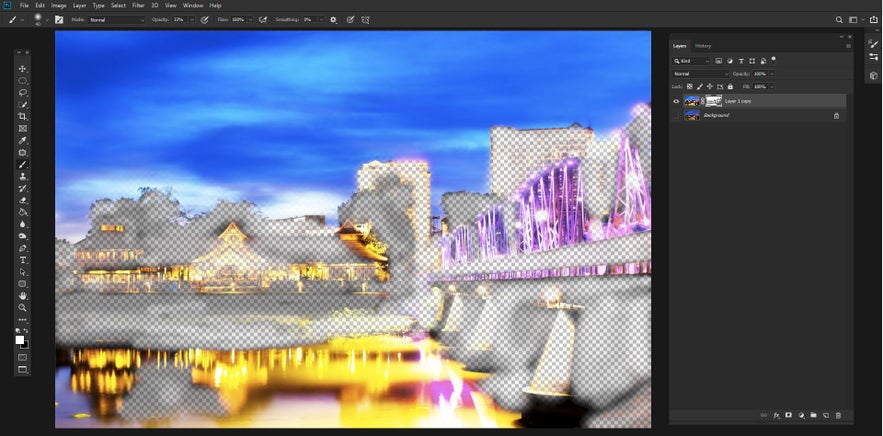Delete the selected layer trash icon
Viewport: 883px width, 436px height.
[838, 415]
